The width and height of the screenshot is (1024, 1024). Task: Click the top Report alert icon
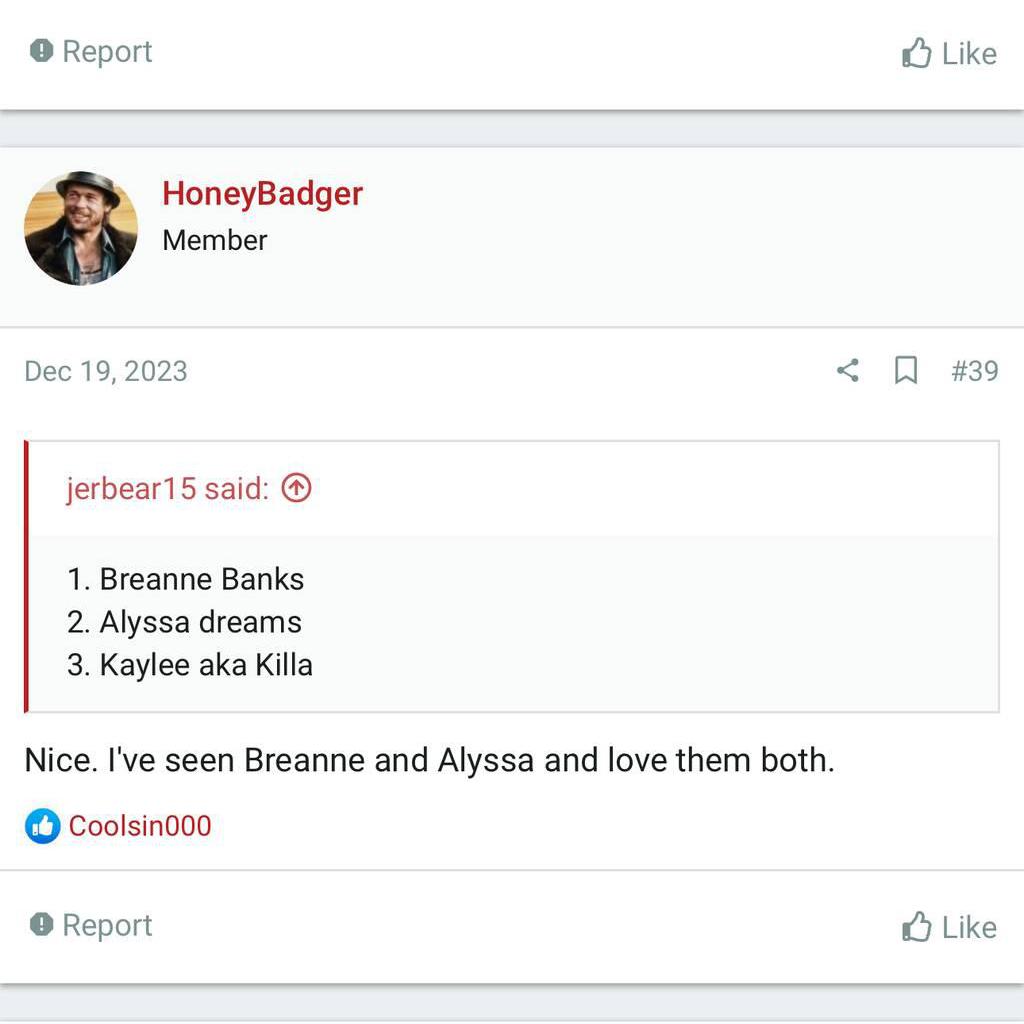(x=41, y=51)
